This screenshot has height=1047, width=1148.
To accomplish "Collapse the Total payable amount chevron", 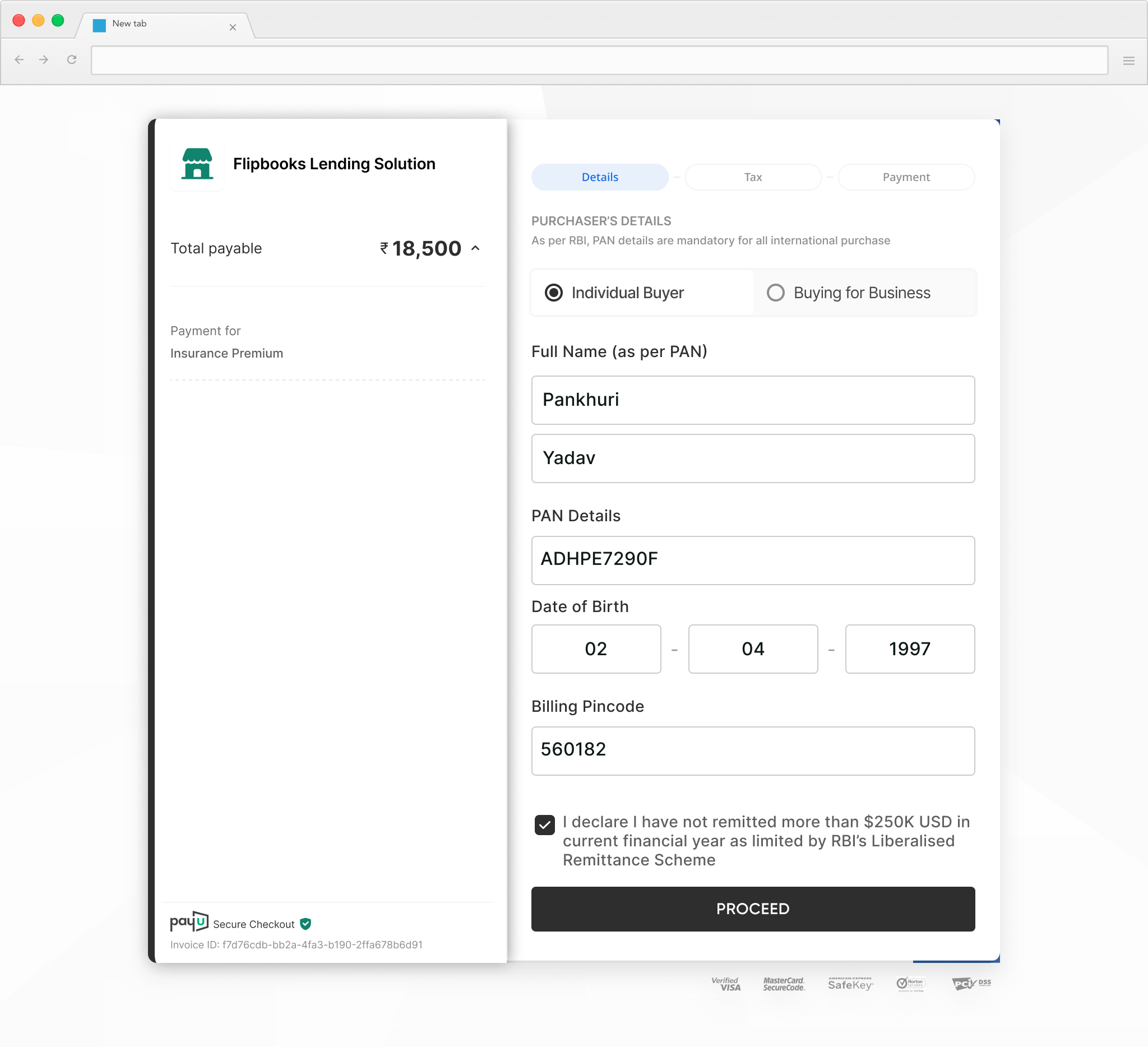I will point(475,248).
